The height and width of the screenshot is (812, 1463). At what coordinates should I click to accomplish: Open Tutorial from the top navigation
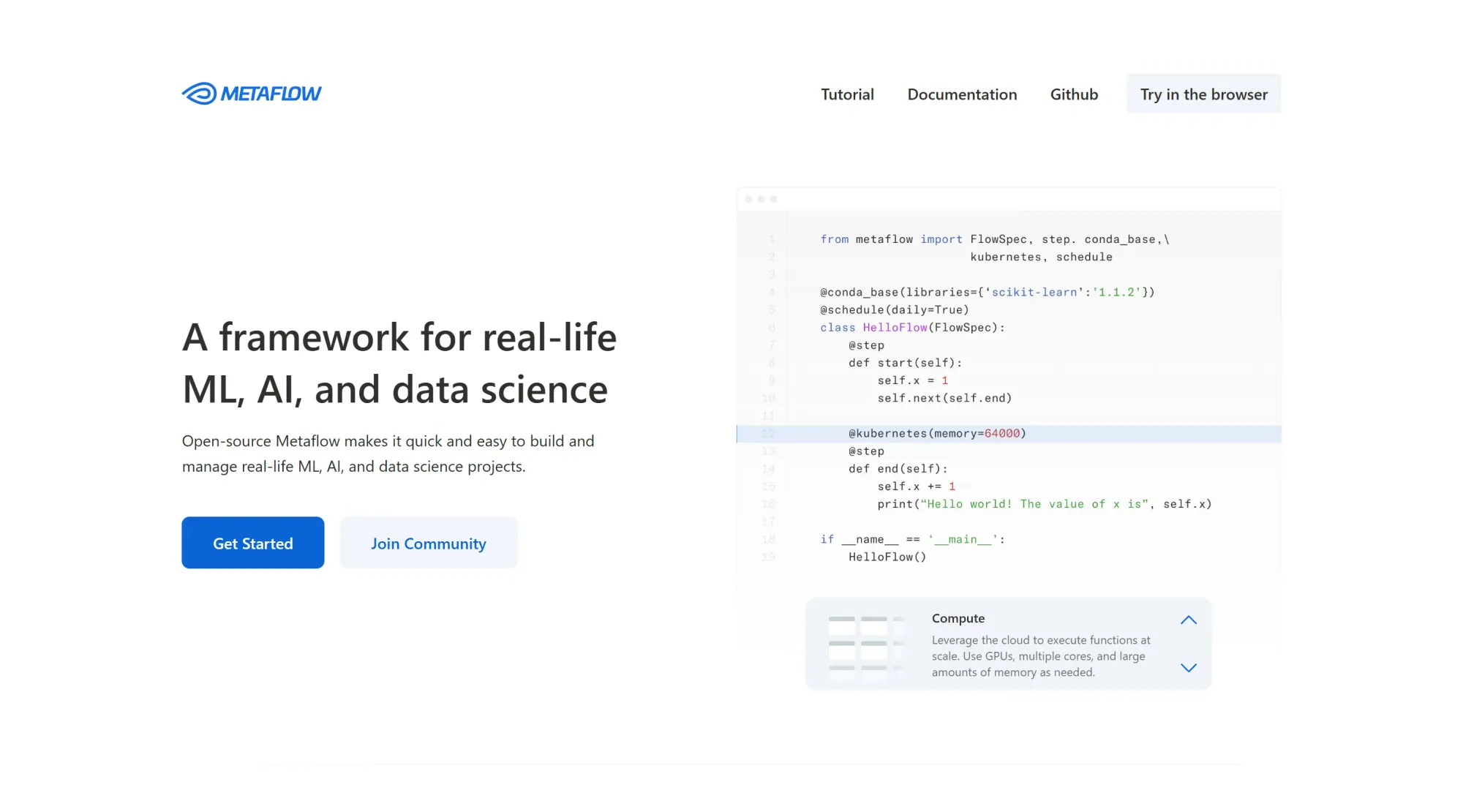click(x=847, y=94)
